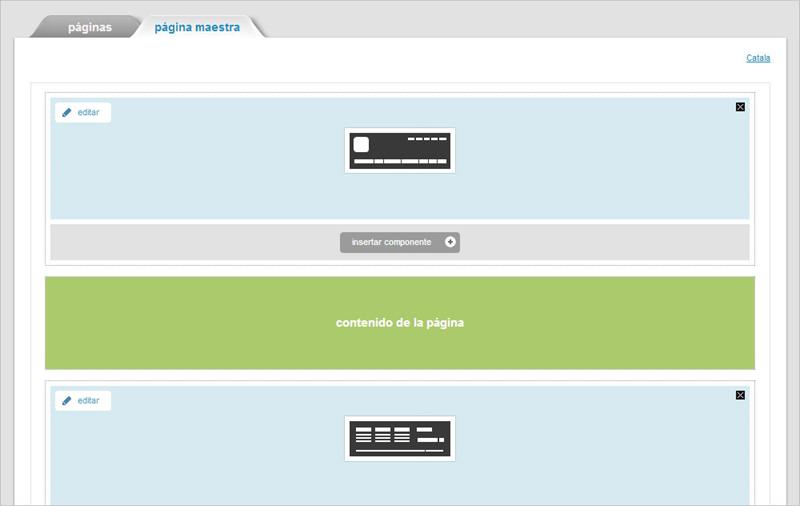Remove the footer component with its X icon

(740, 395)
